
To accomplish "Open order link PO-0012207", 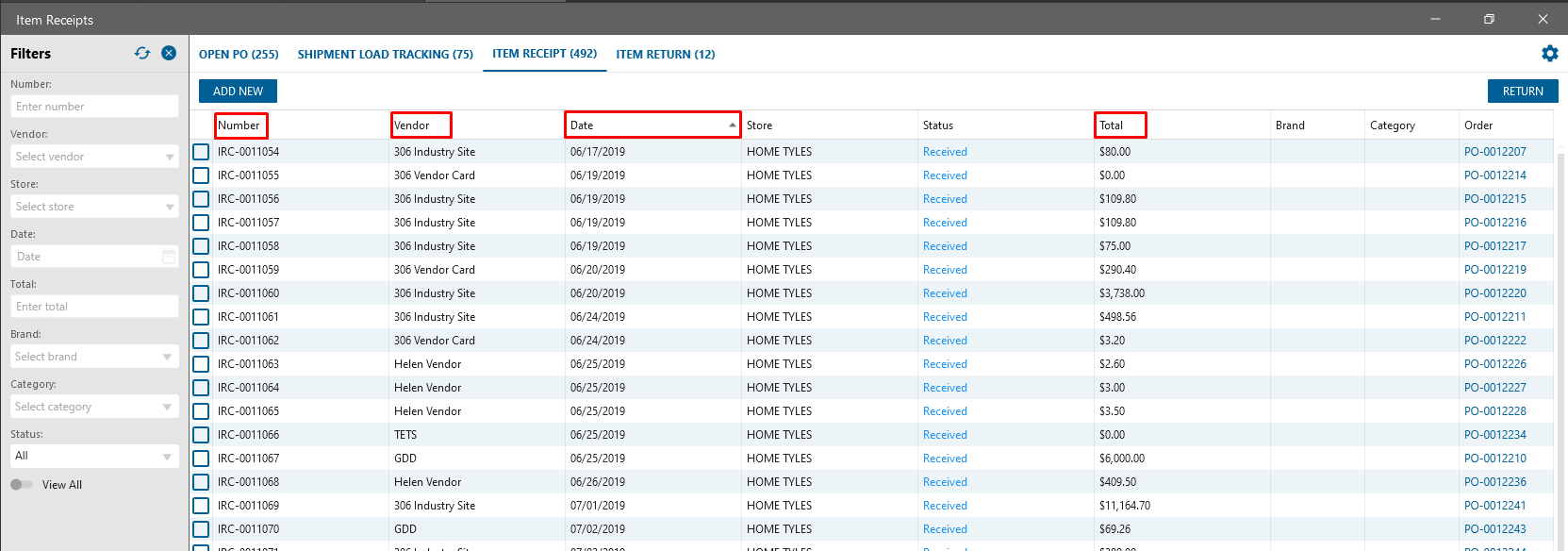I will pyautogui.click(x=1494, y=152).
